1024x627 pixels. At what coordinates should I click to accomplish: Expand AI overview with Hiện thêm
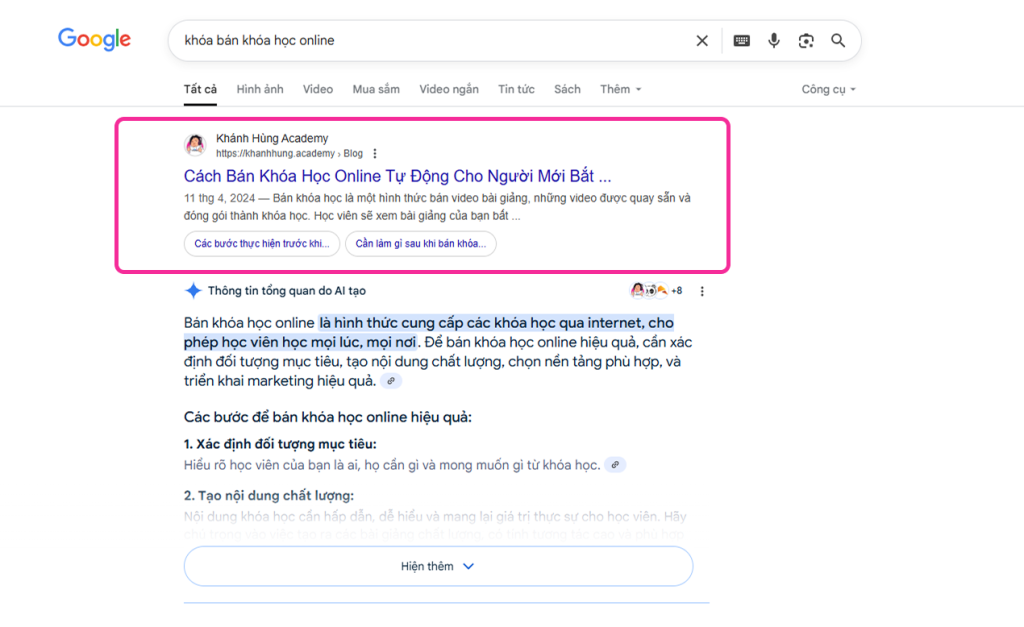pos(438,566)
